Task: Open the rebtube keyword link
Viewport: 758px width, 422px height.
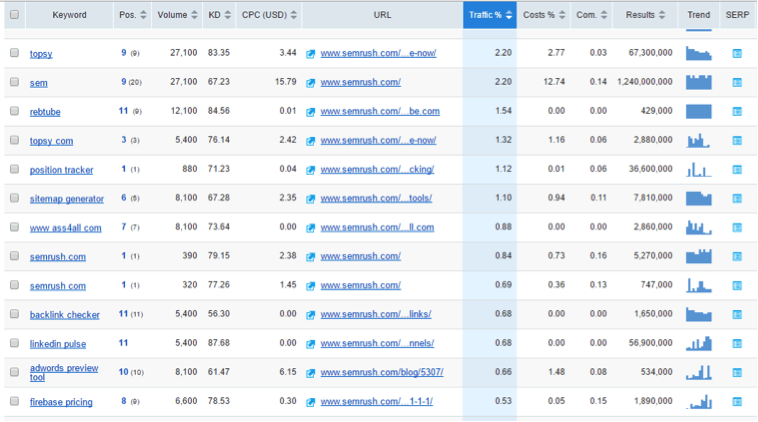Action: pyautogui.click(x=45, y=112)
